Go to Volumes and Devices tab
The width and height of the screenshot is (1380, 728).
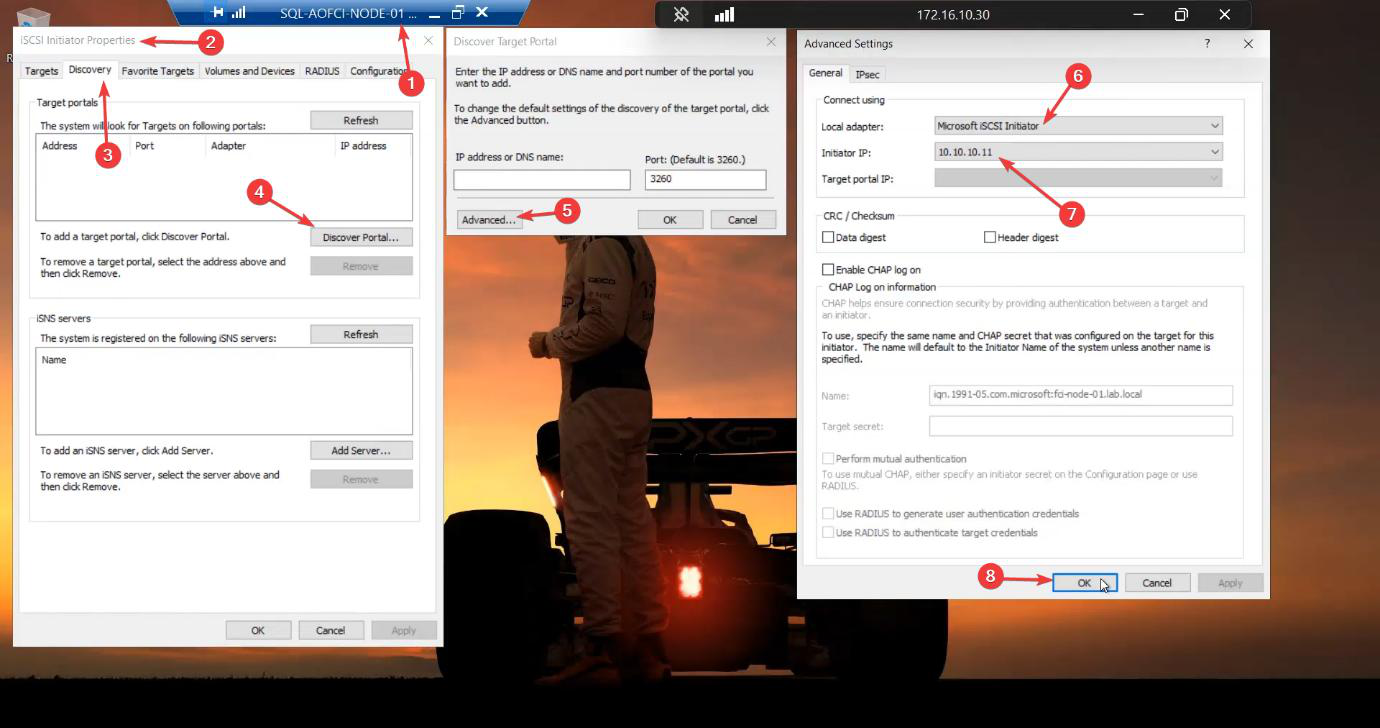click(x=250, y=72)
